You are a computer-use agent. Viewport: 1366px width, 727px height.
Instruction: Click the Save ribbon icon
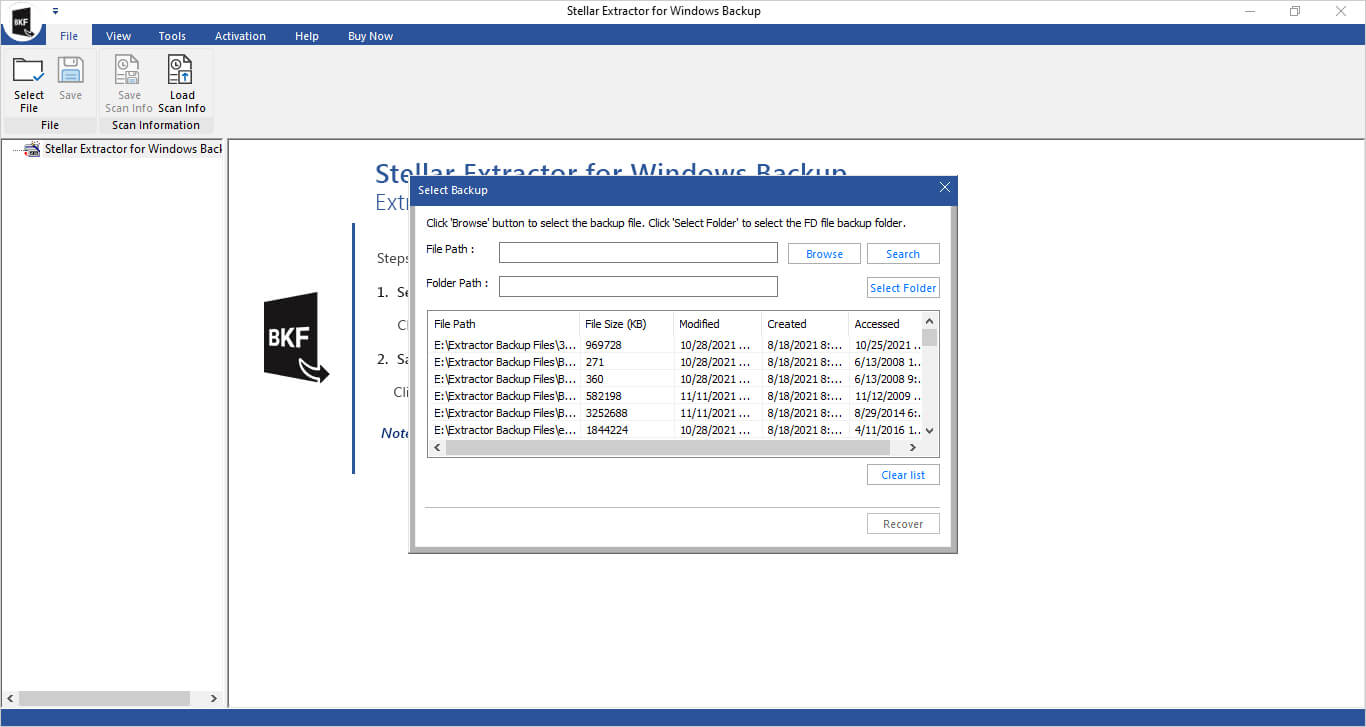pos(70,71)
